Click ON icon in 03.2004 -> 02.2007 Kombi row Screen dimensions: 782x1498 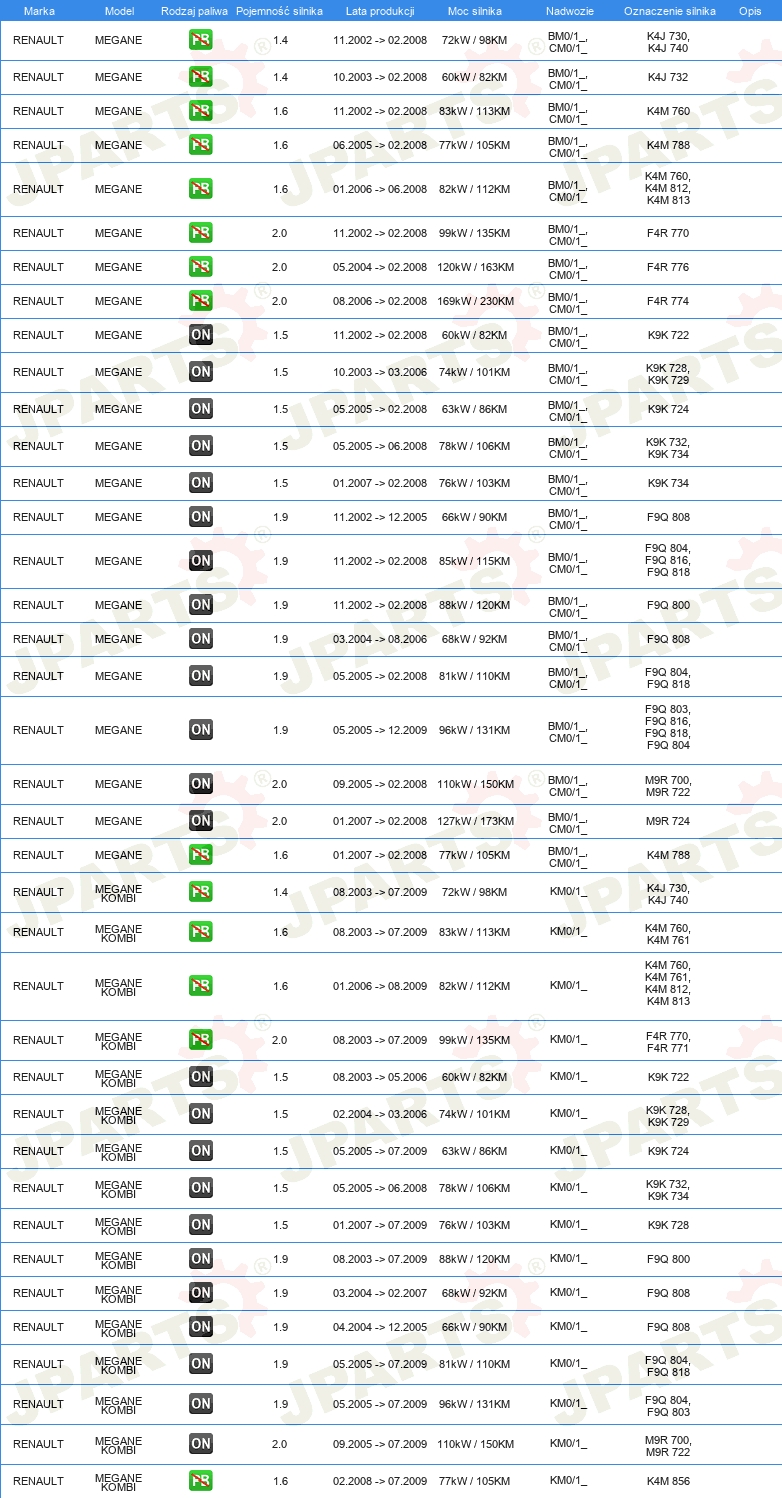click(201, 1293)
